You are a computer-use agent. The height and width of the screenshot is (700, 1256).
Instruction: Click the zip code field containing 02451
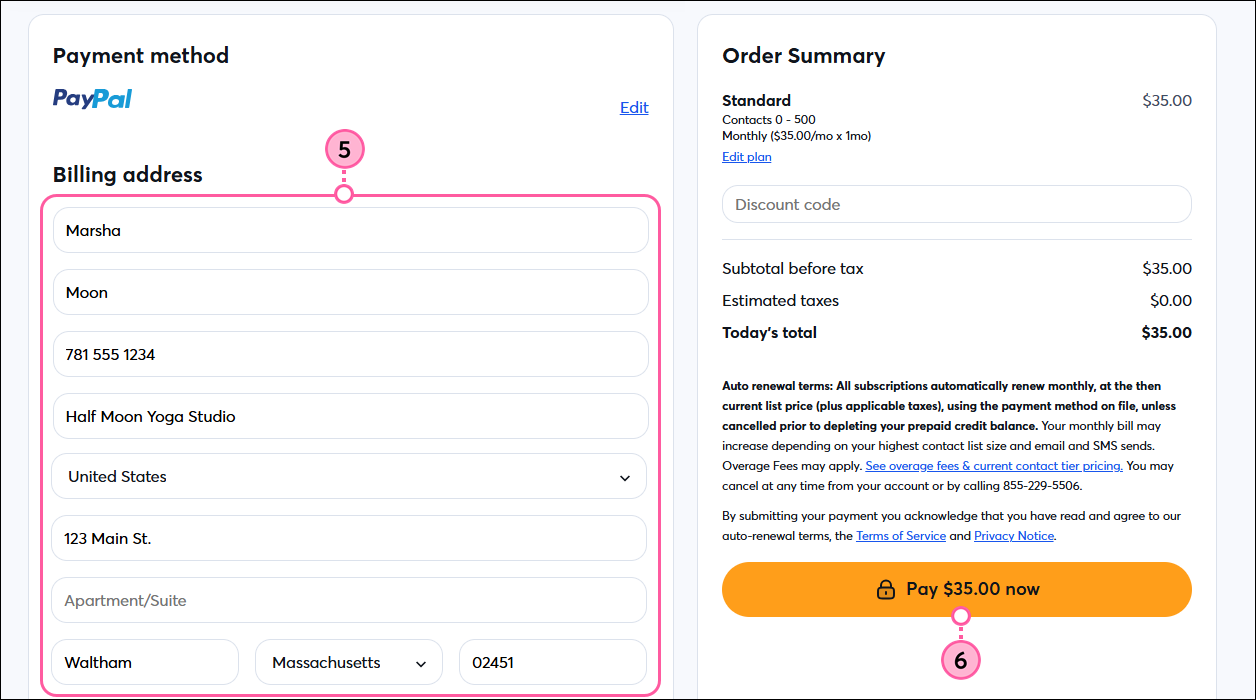pos(552,662)
